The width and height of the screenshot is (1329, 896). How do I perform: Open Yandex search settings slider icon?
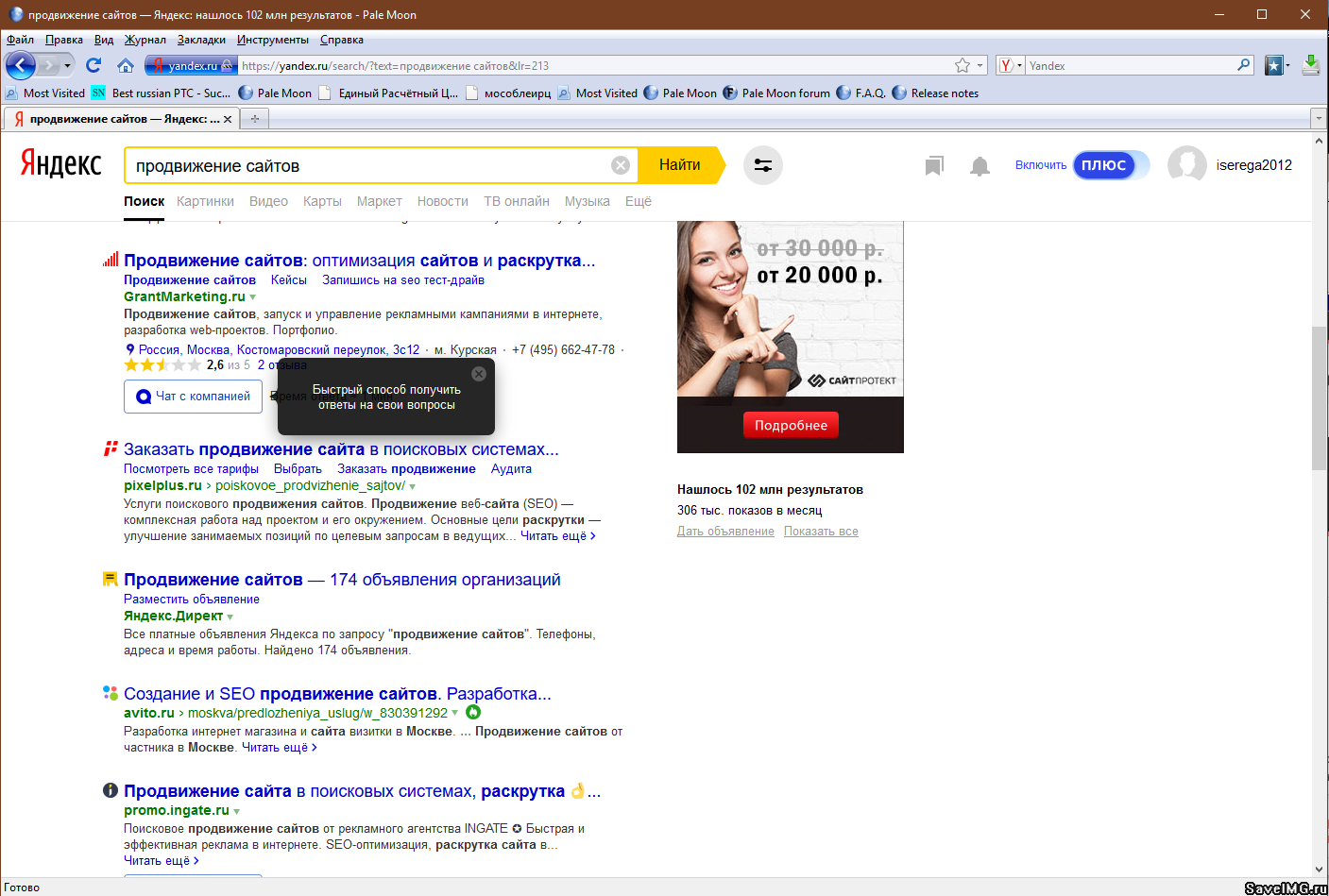coord(763,165)
